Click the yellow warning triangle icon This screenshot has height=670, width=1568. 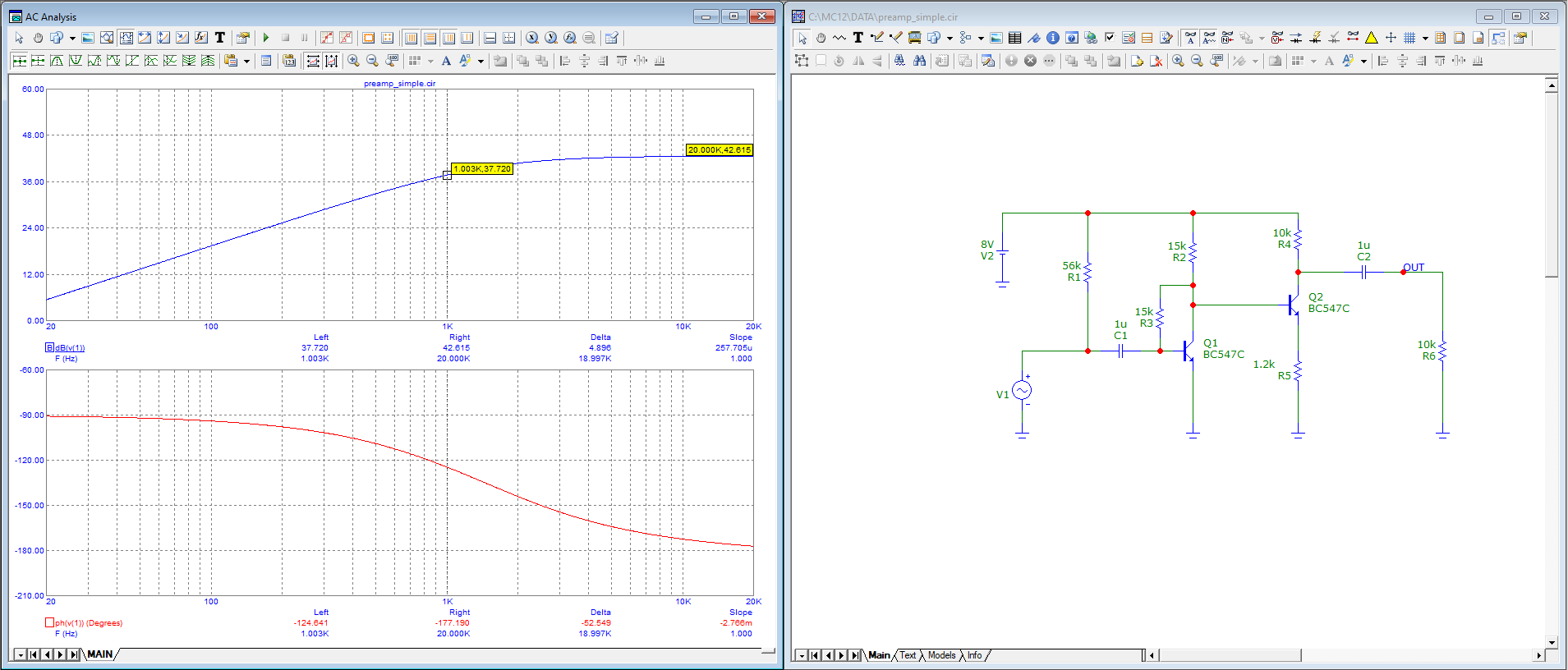click(x=1371, y=38)
